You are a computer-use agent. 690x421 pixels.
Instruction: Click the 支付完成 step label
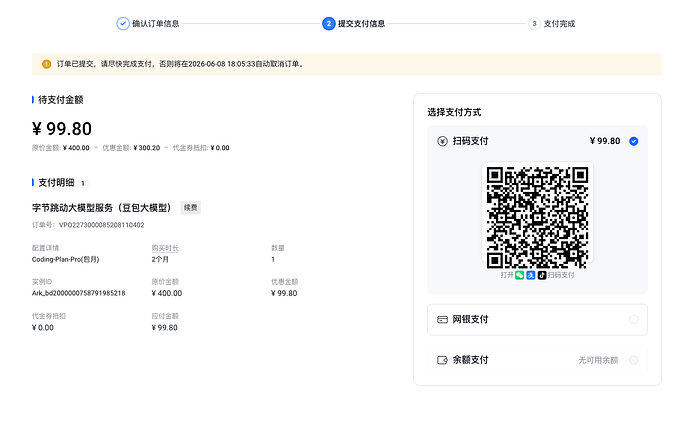tap(559, 24)
